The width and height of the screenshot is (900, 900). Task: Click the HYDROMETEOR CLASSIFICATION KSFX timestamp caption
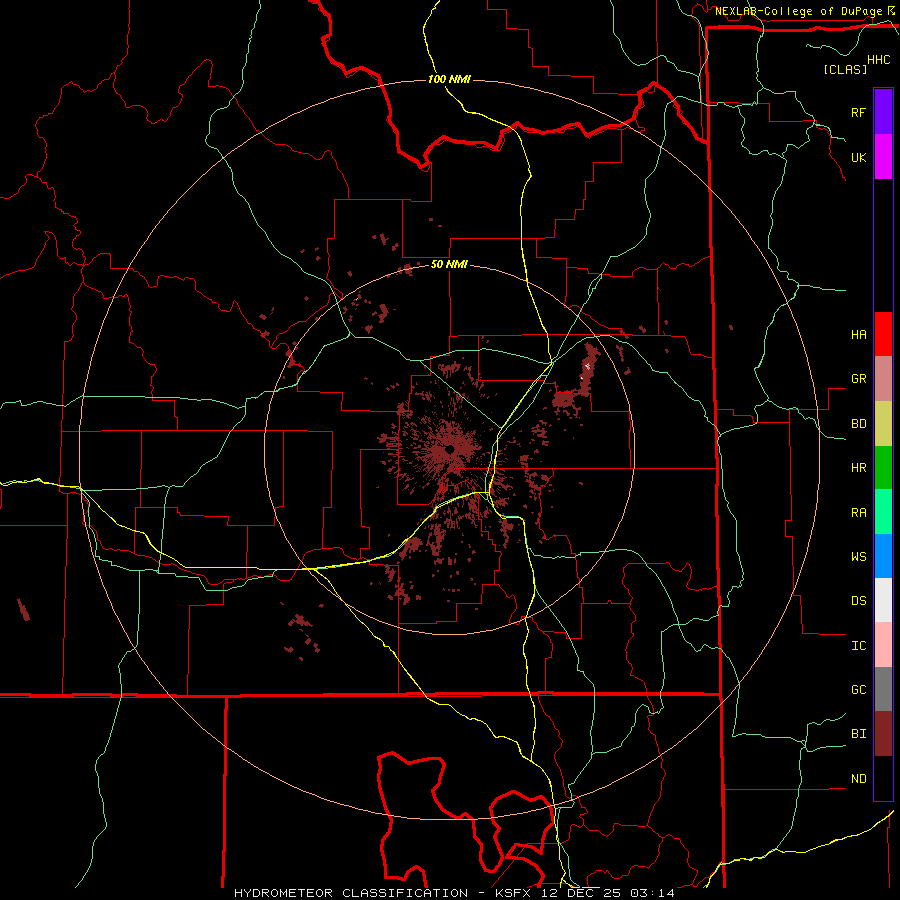pyautogui.click(x=454, y=893)
